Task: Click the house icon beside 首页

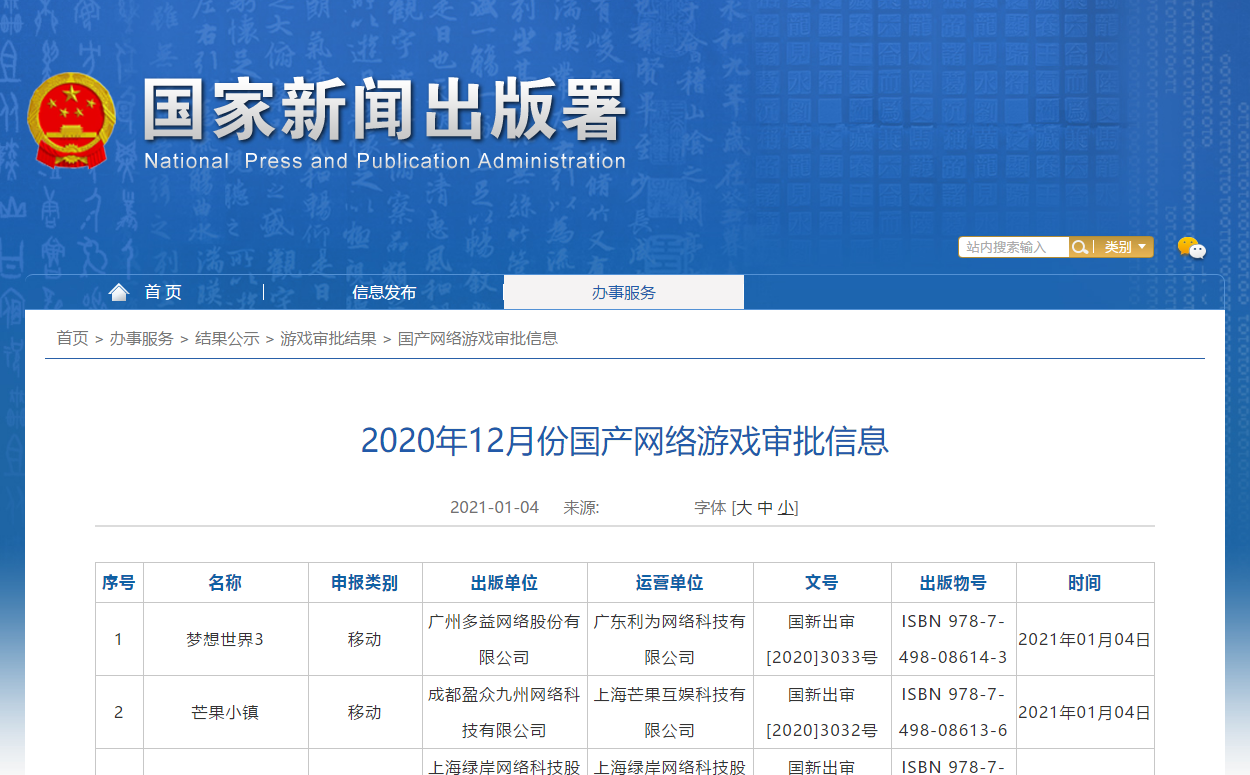Action: click(119, 292)
